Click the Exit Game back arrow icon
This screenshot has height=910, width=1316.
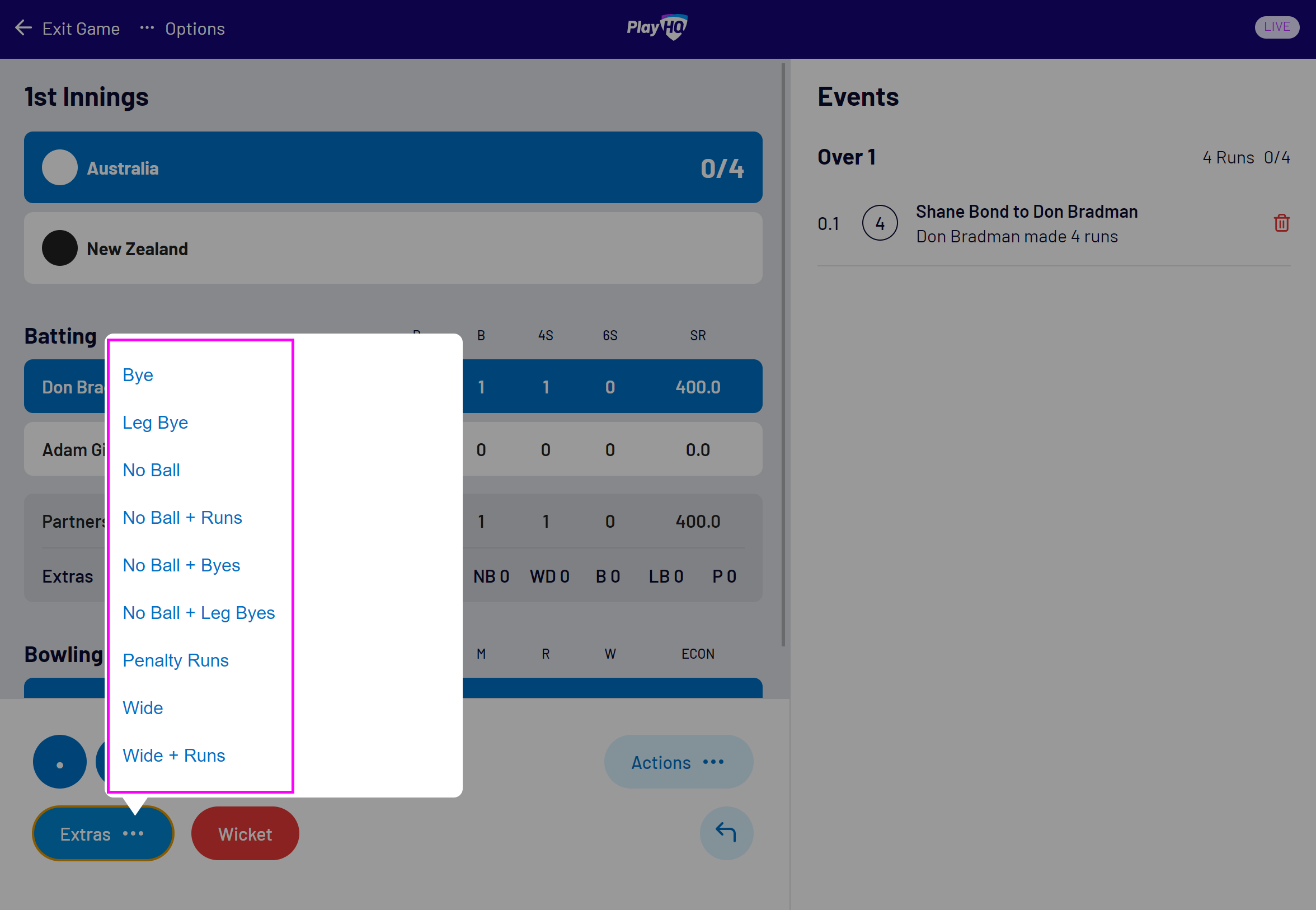coord(23,27)
